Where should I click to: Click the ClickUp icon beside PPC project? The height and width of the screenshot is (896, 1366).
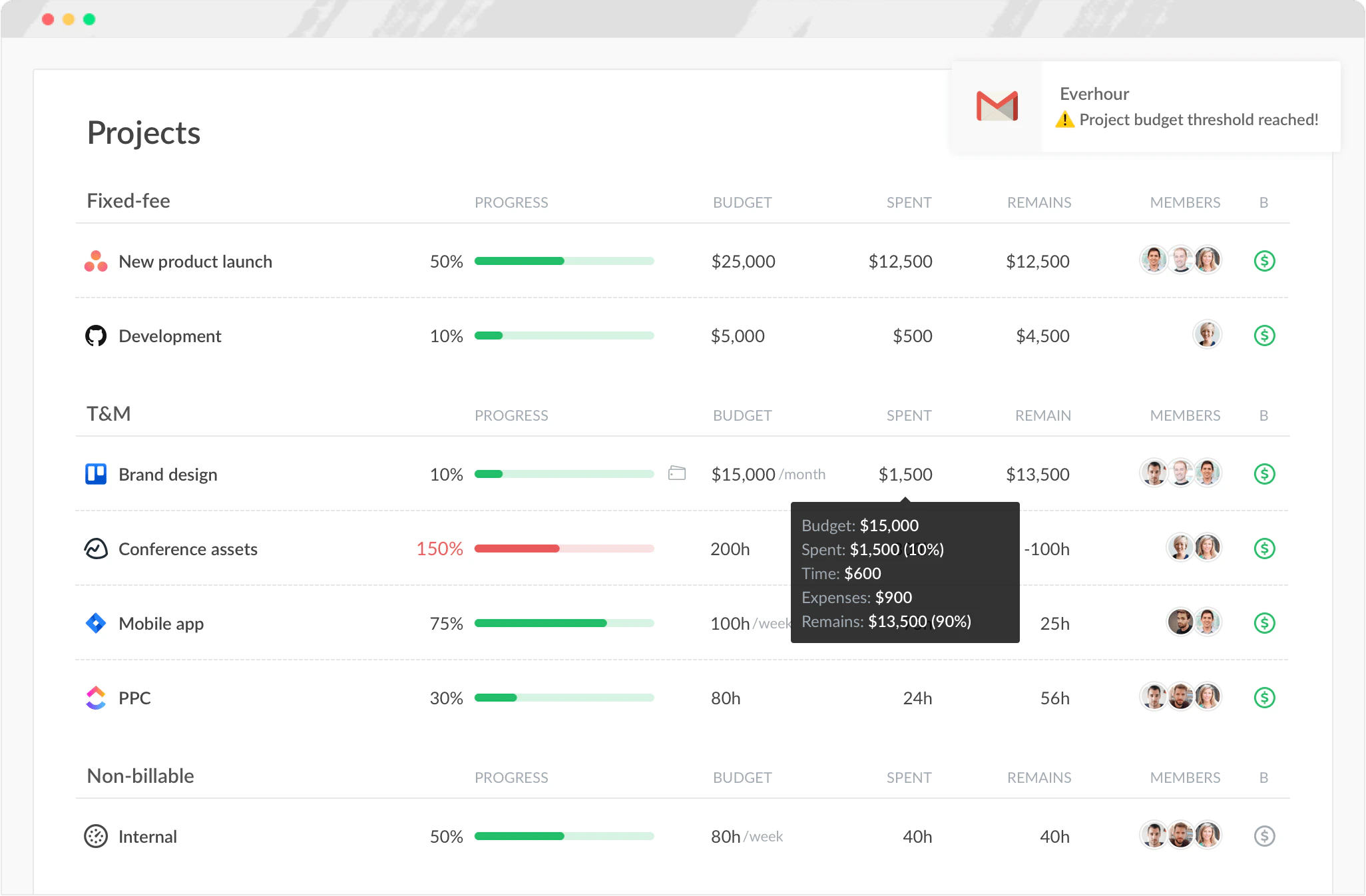(96, 698)
